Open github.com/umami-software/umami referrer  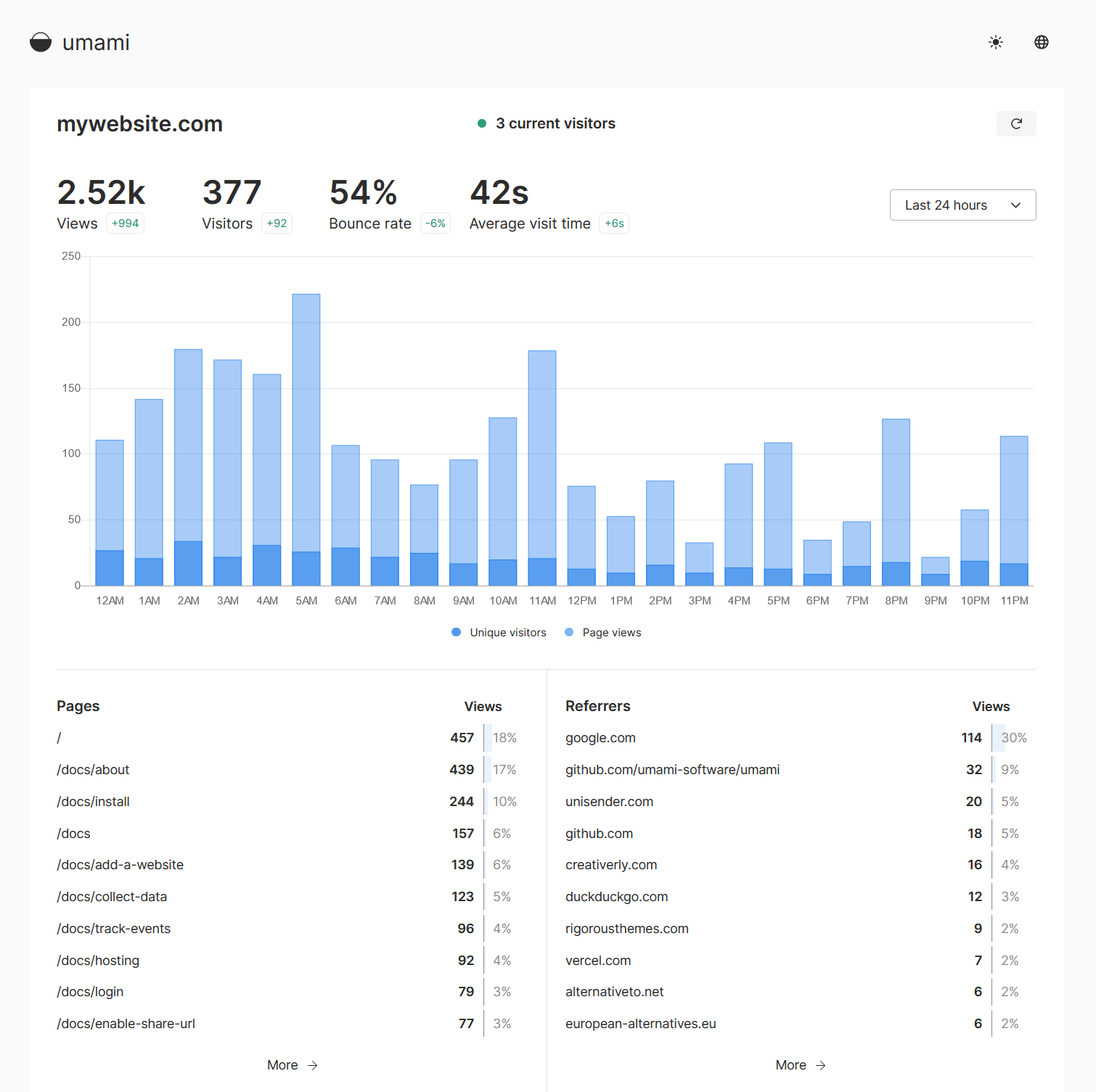(672, 770)
